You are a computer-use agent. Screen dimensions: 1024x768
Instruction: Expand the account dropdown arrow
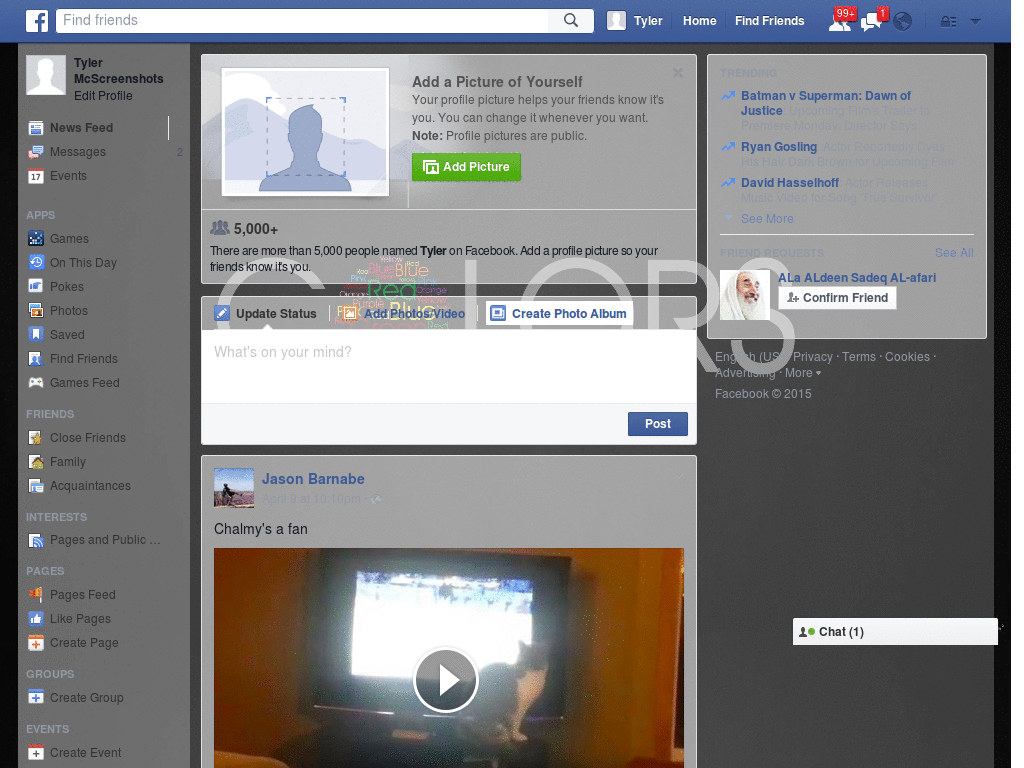click(975, 21)
